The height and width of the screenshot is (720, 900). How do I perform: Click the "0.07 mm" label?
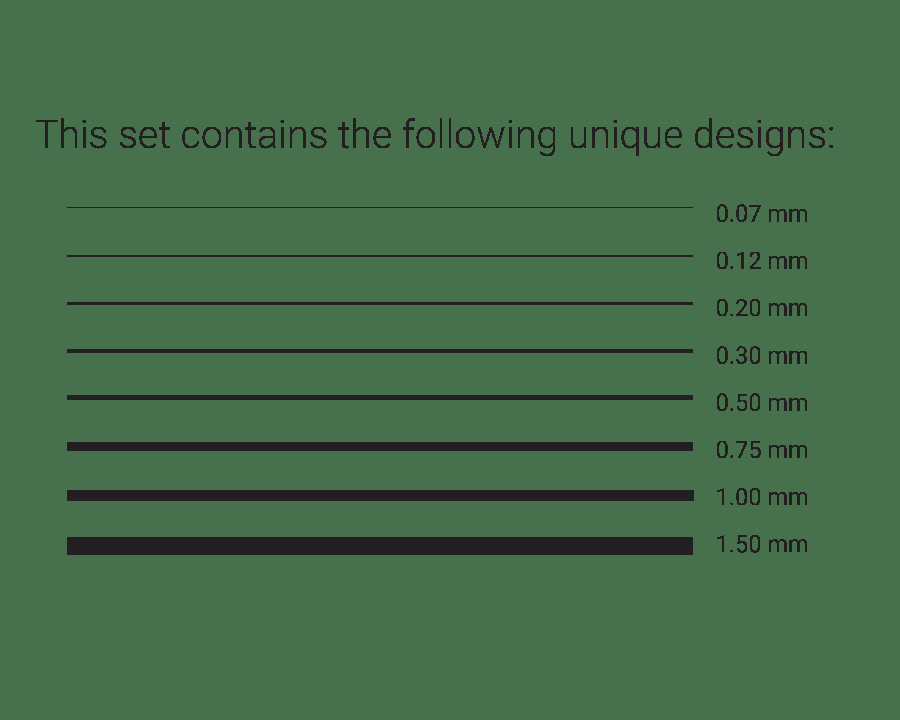pos(761,214)
